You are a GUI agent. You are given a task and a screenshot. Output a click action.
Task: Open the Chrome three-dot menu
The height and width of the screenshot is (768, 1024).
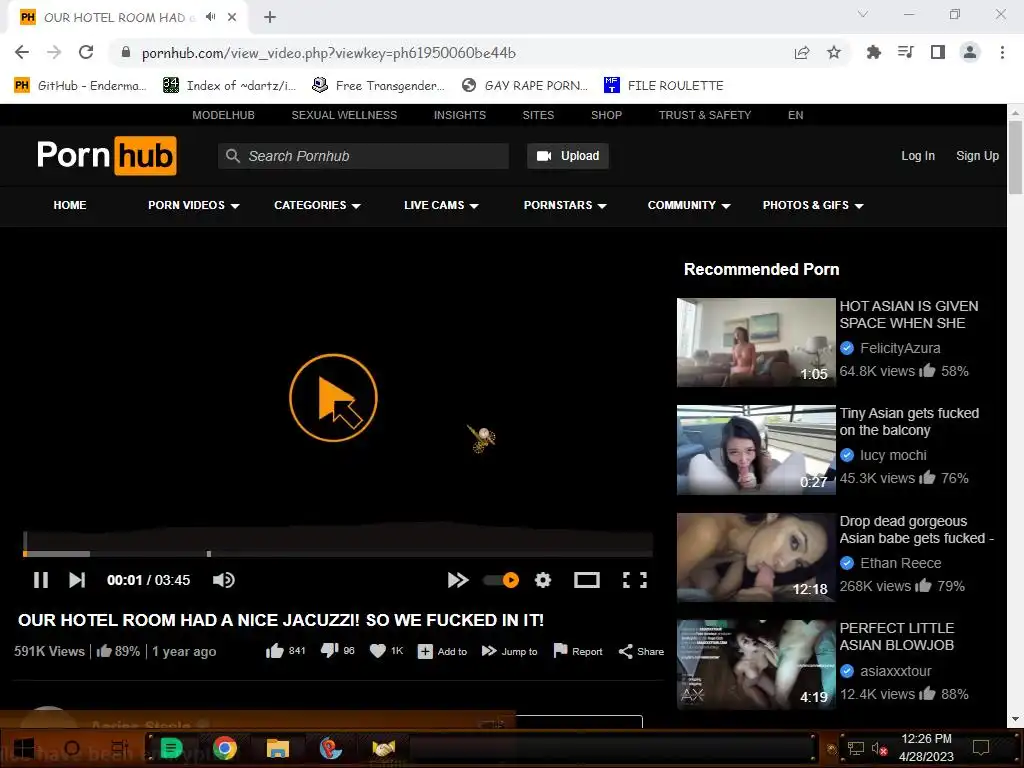pyautogui.click(x=1002, y=52)
